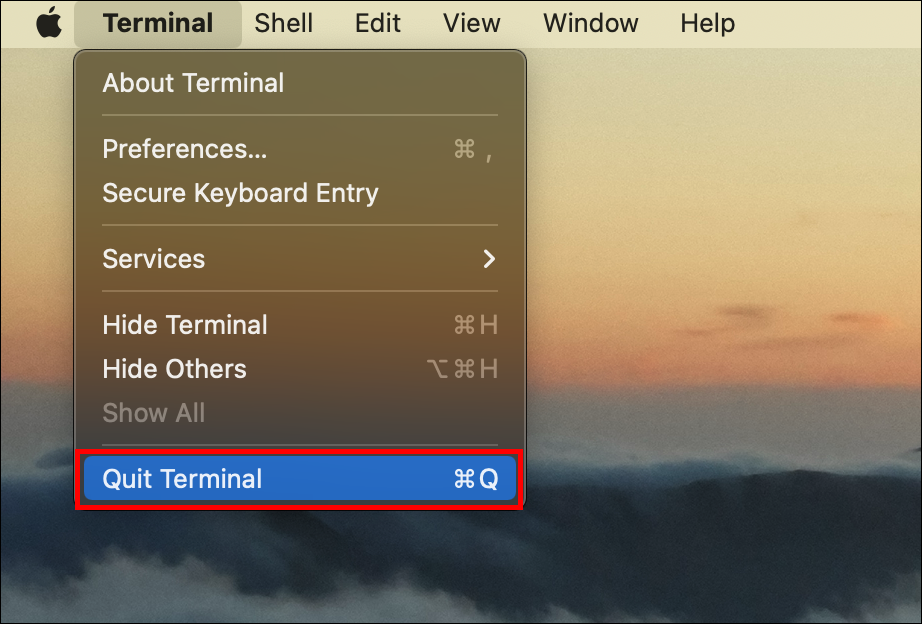The image size is (922, 624).
Task: Open the Edit menu
Action: 378,23
